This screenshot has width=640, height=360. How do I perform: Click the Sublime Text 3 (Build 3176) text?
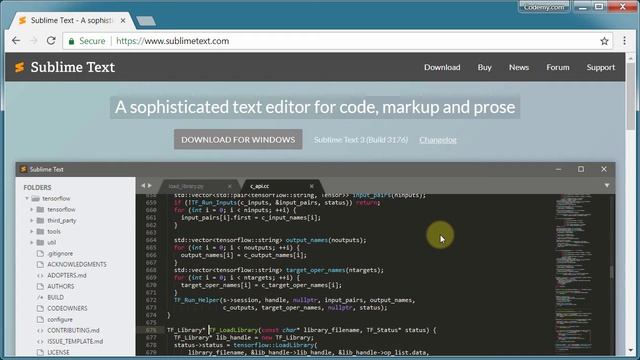click(x=361, y=140)
